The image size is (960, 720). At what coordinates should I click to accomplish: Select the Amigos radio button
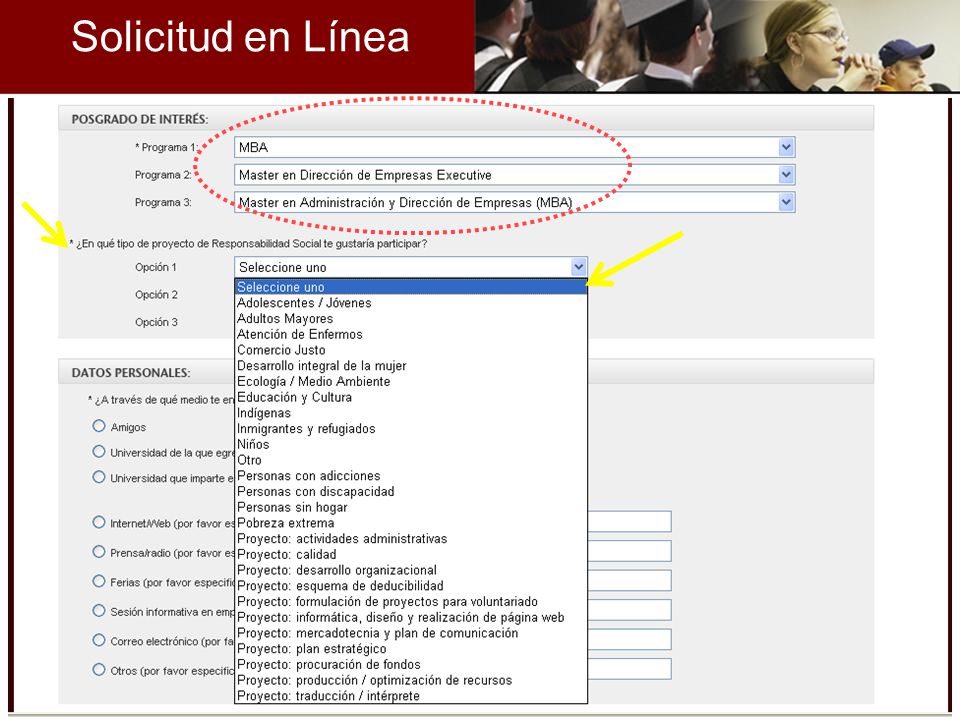[99, 426]
